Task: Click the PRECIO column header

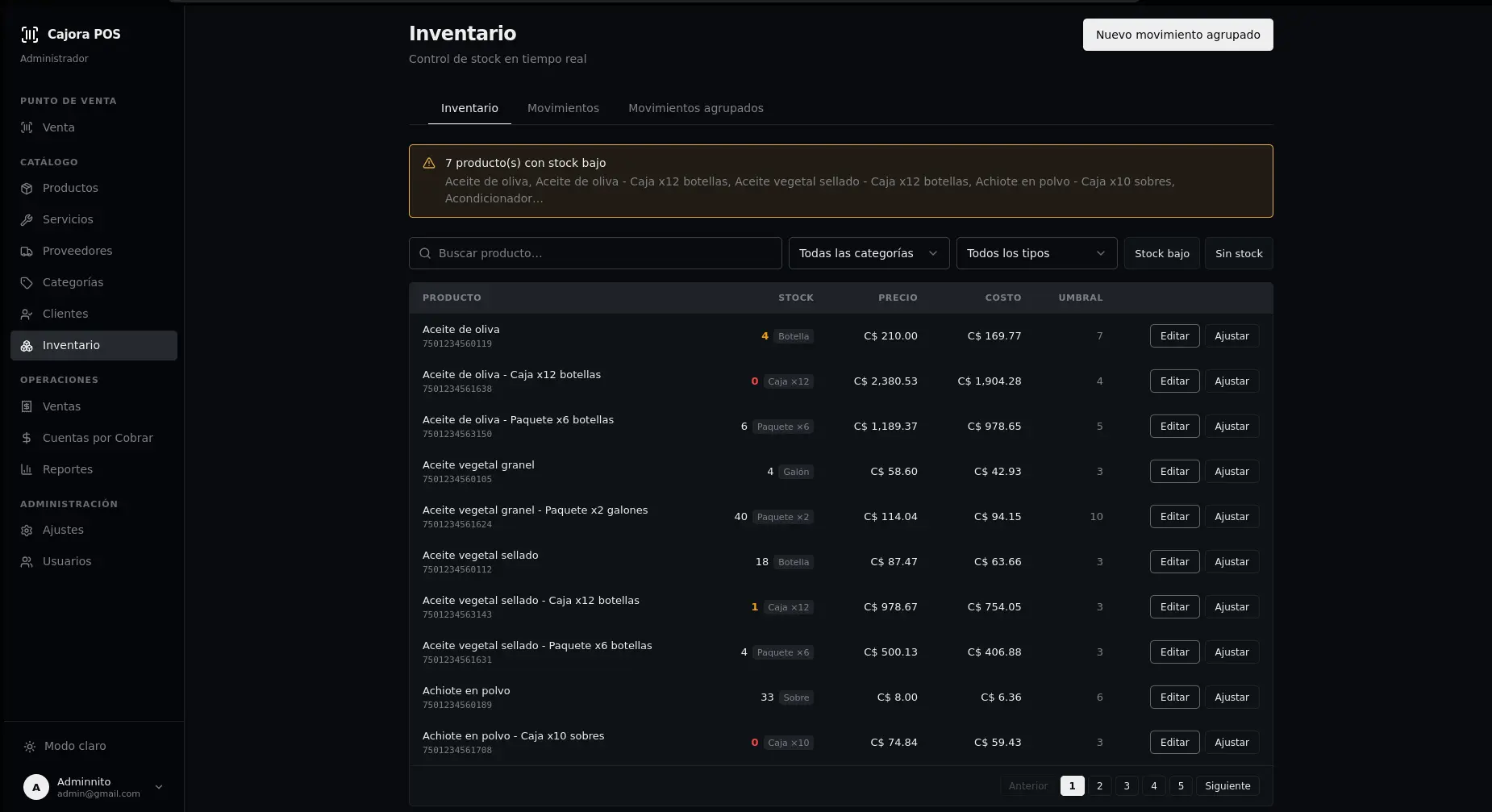Action: [898, 298]
